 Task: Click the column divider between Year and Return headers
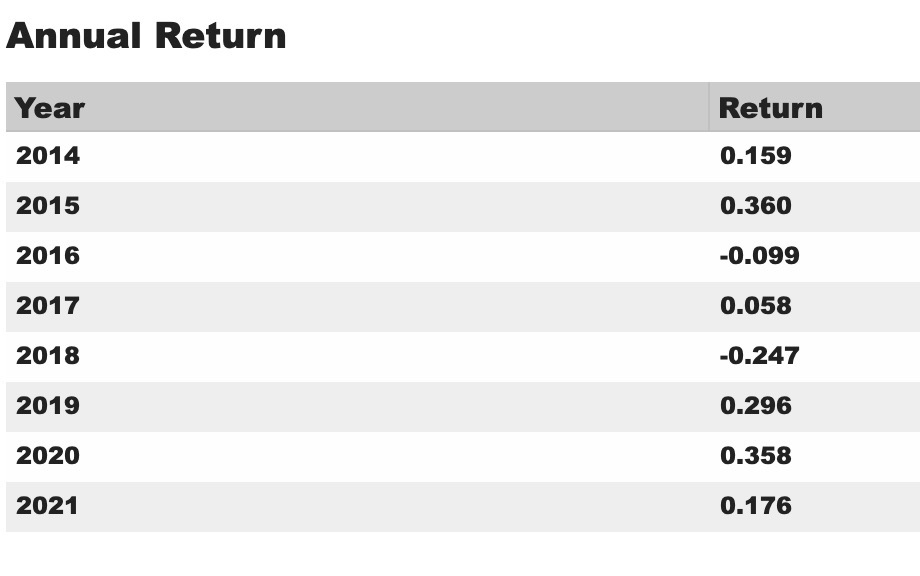pos(709,108)
